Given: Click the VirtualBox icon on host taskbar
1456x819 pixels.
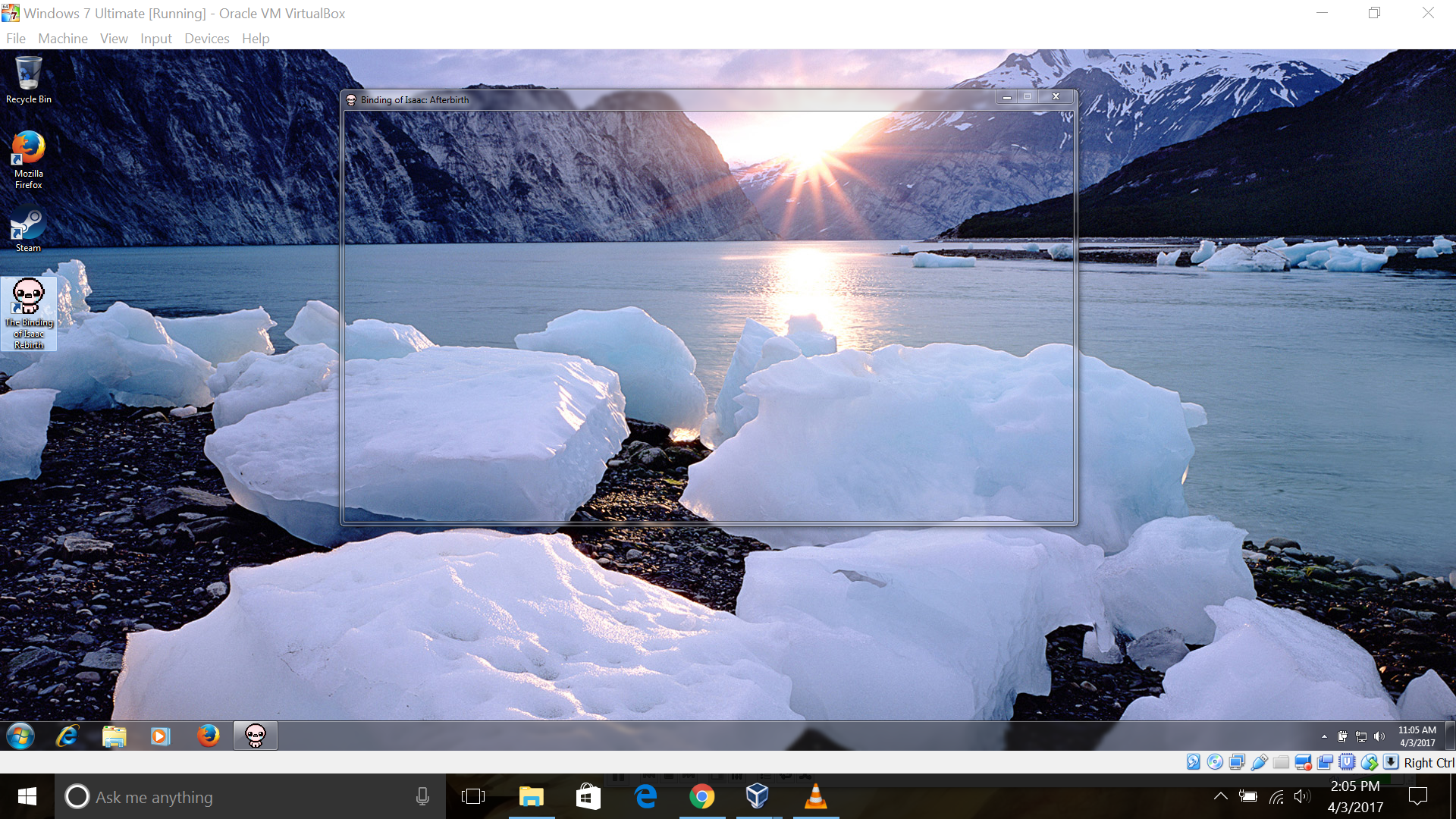Looking at the screenshot, I should click(758, 796).
